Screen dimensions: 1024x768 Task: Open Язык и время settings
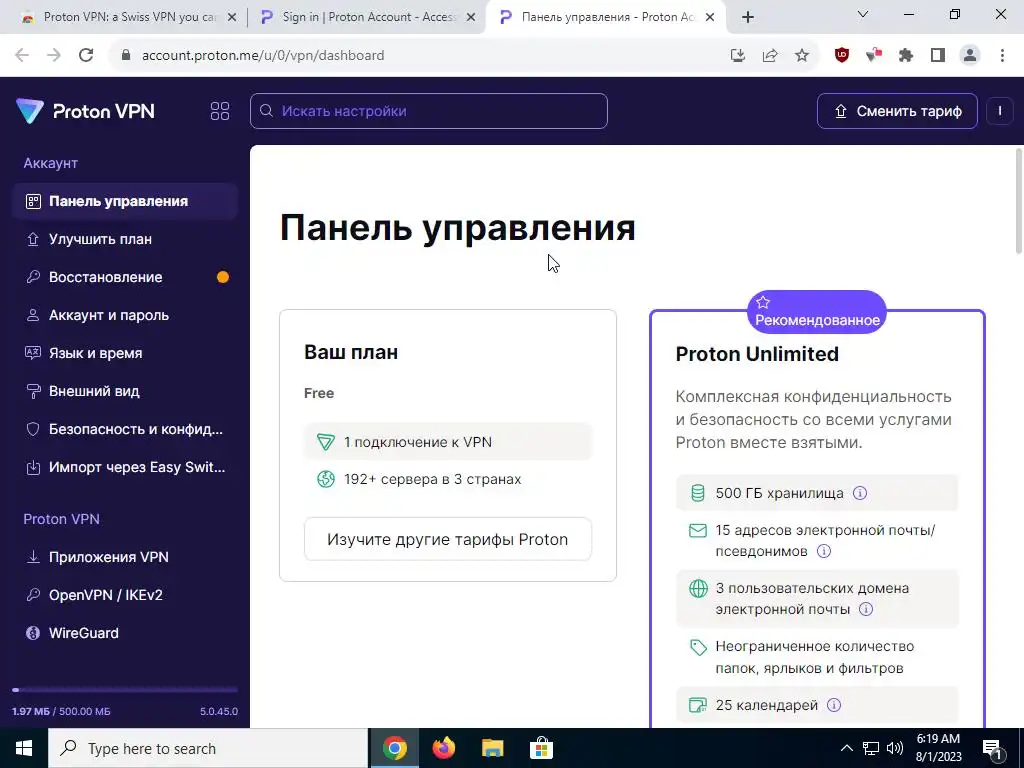point(125,353)
